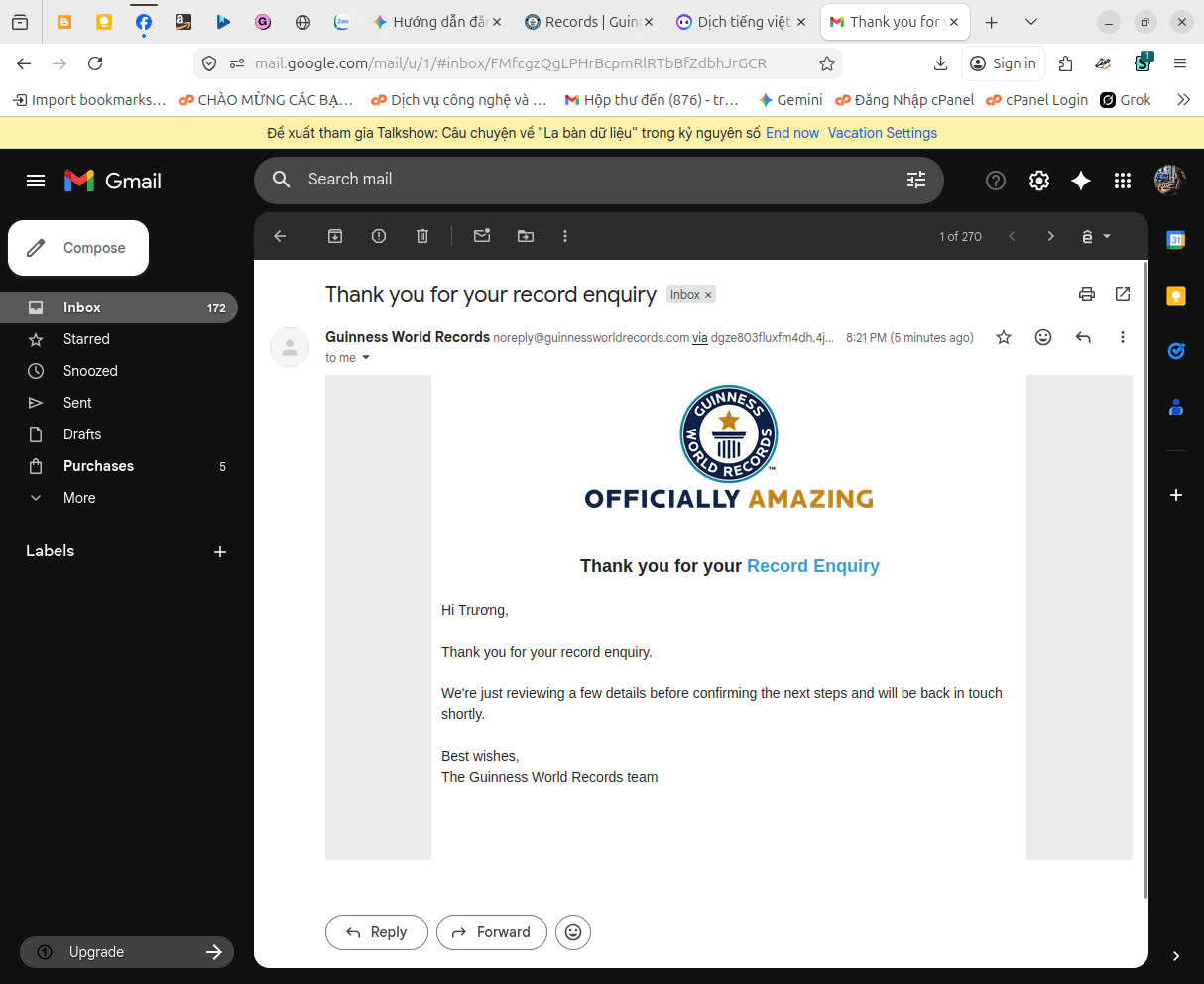The image size is (1204, 984).
Task: Open input tools dropdown arrow
Action: click(x=1107, y=236)
